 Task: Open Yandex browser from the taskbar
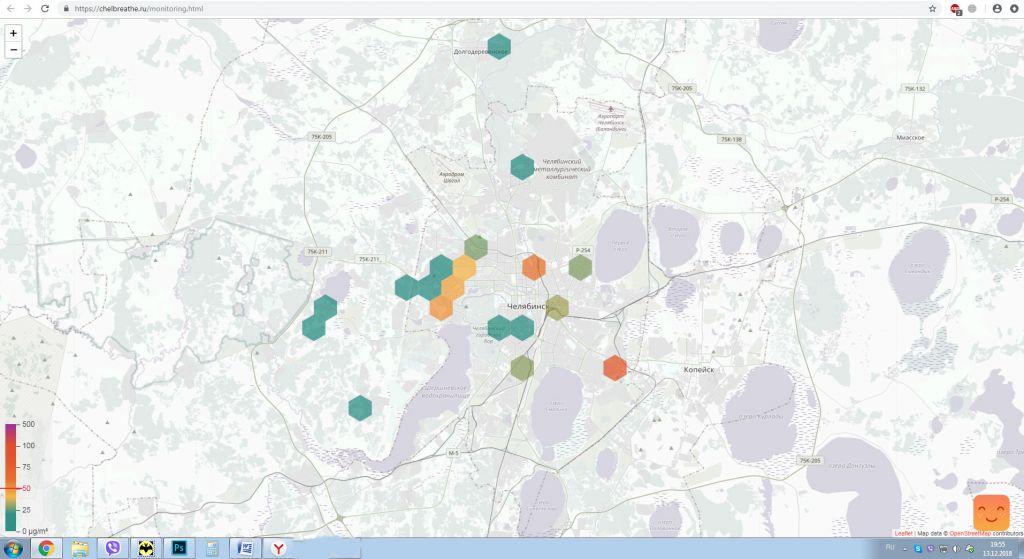[277, 548]
